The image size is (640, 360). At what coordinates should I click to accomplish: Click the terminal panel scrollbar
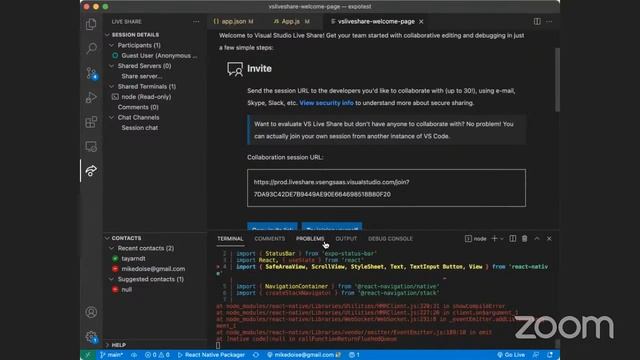tap(557, 343)
